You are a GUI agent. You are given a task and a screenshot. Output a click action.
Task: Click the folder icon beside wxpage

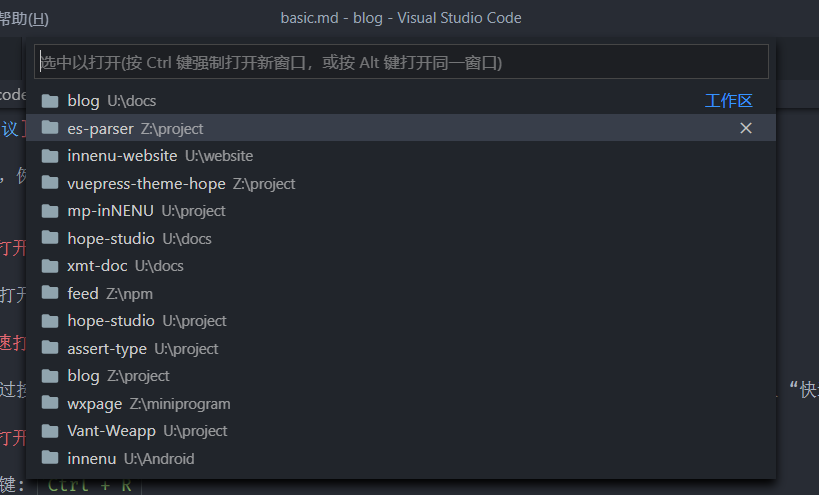pyautogui.click(x=50, y=403)
